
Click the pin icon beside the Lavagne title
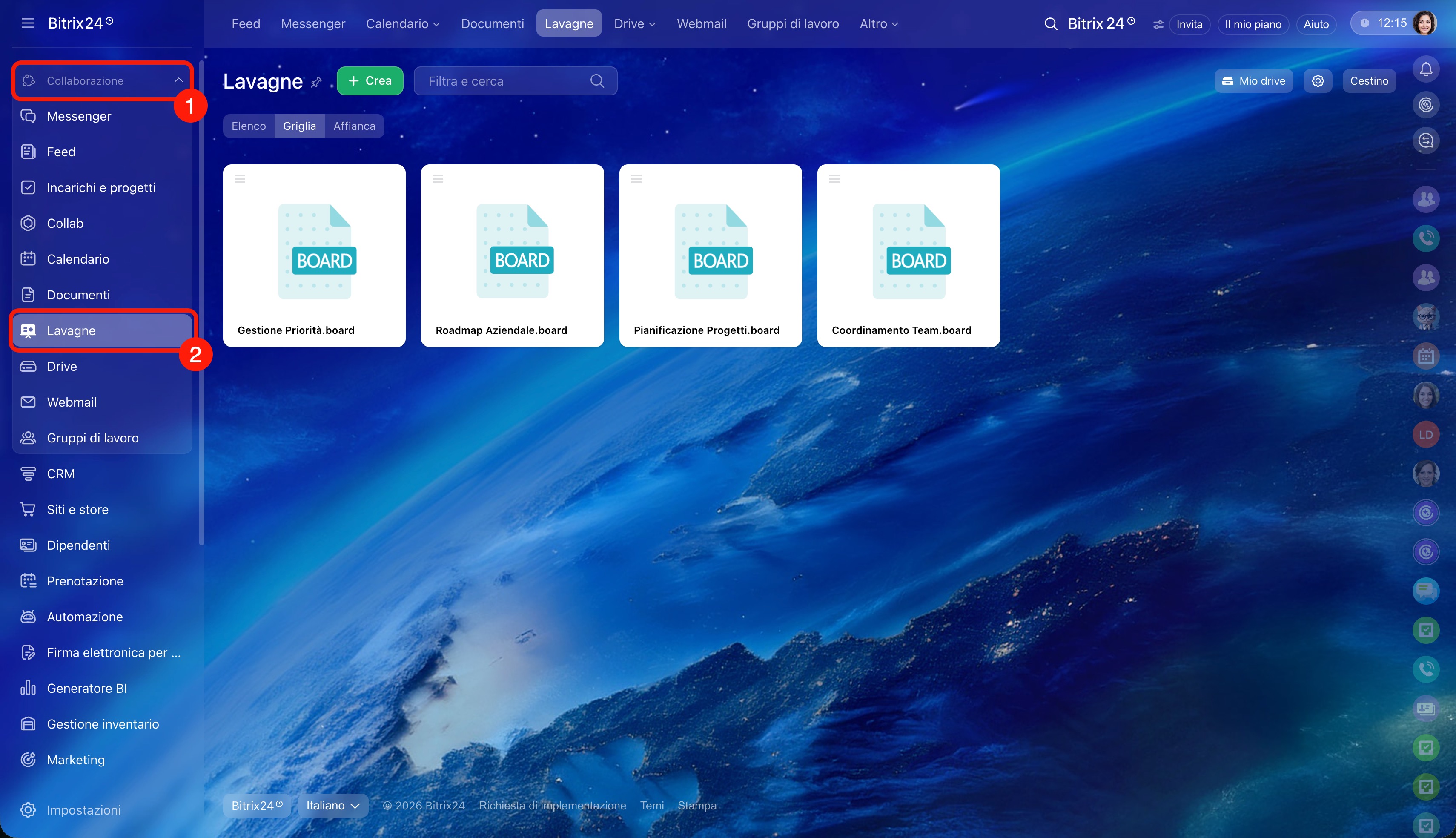pos(316,82)
